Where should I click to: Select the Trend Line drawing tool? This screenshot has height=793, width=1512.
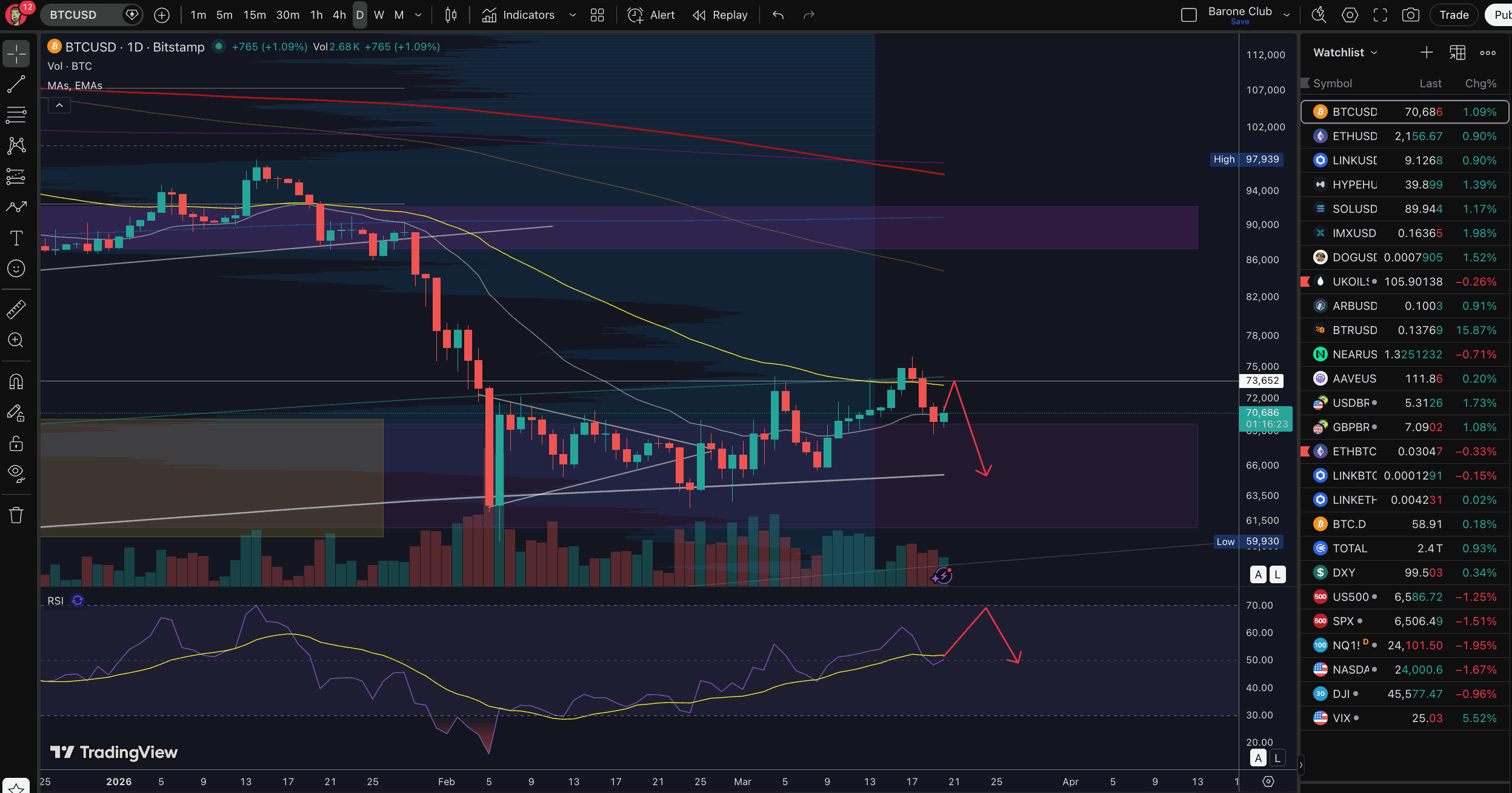pos(16,84)
